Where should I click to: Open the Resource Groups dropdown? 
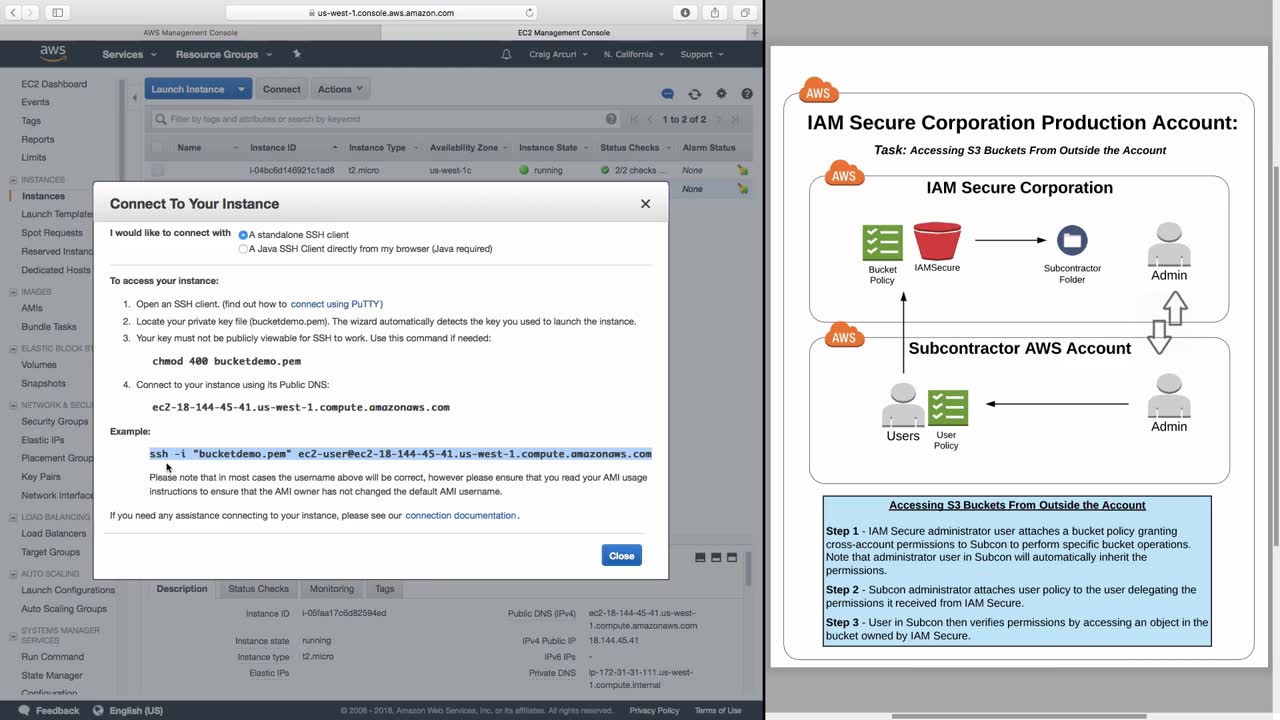coord(224,54)
